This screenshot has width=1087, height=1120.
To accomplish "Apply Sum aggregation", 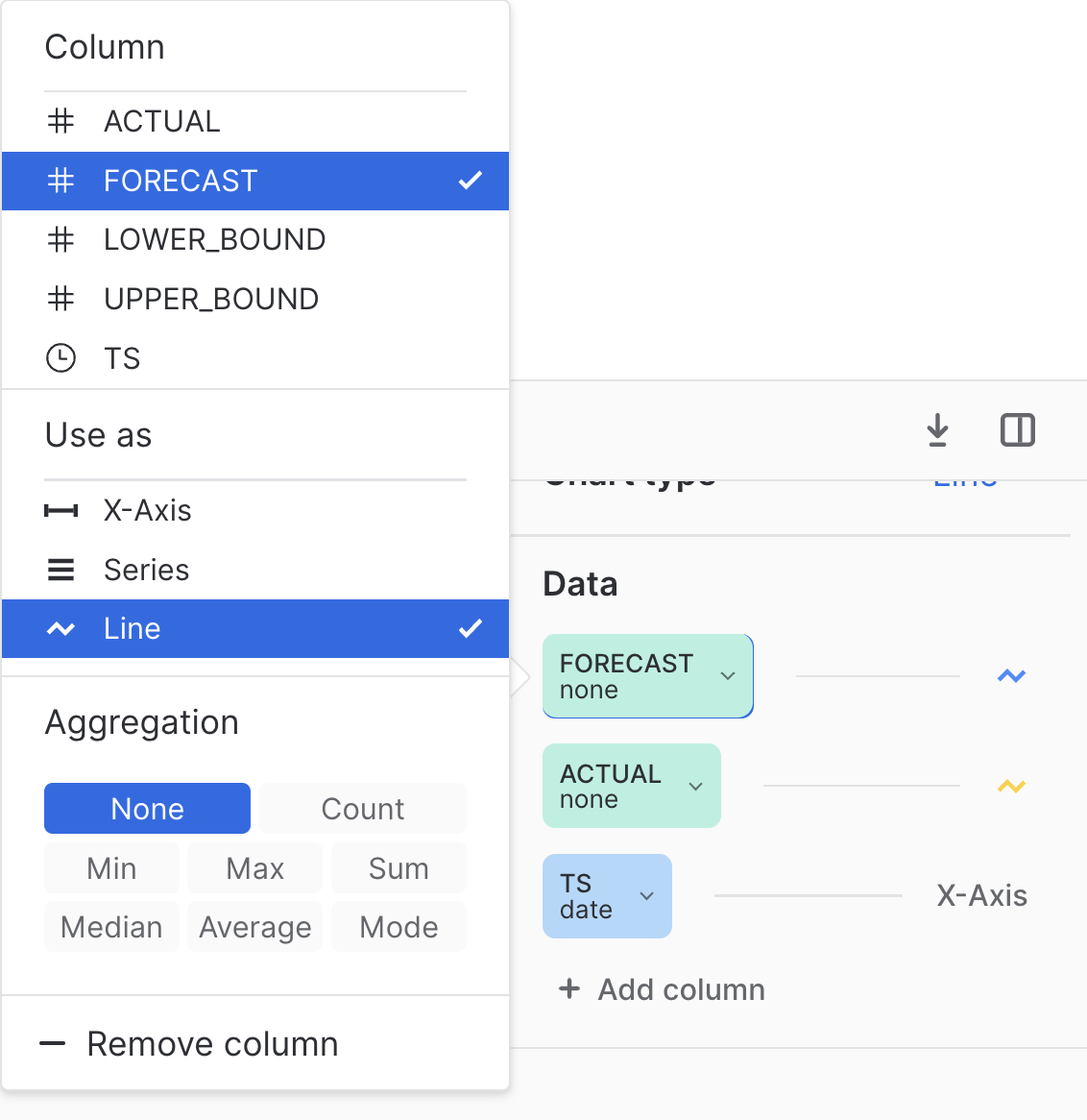I will [399, 867].
